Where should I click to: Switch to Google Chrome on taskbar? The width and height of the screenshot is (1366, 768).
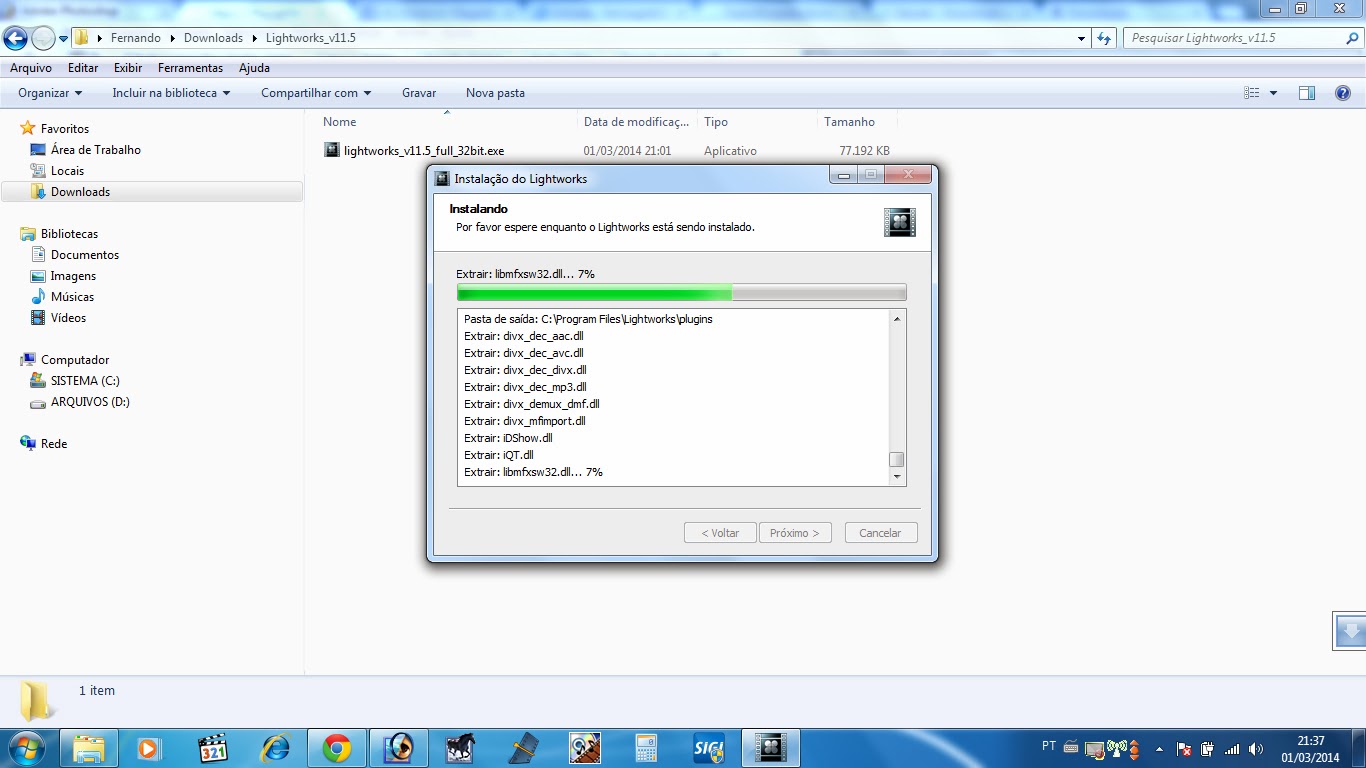[337, 748]
